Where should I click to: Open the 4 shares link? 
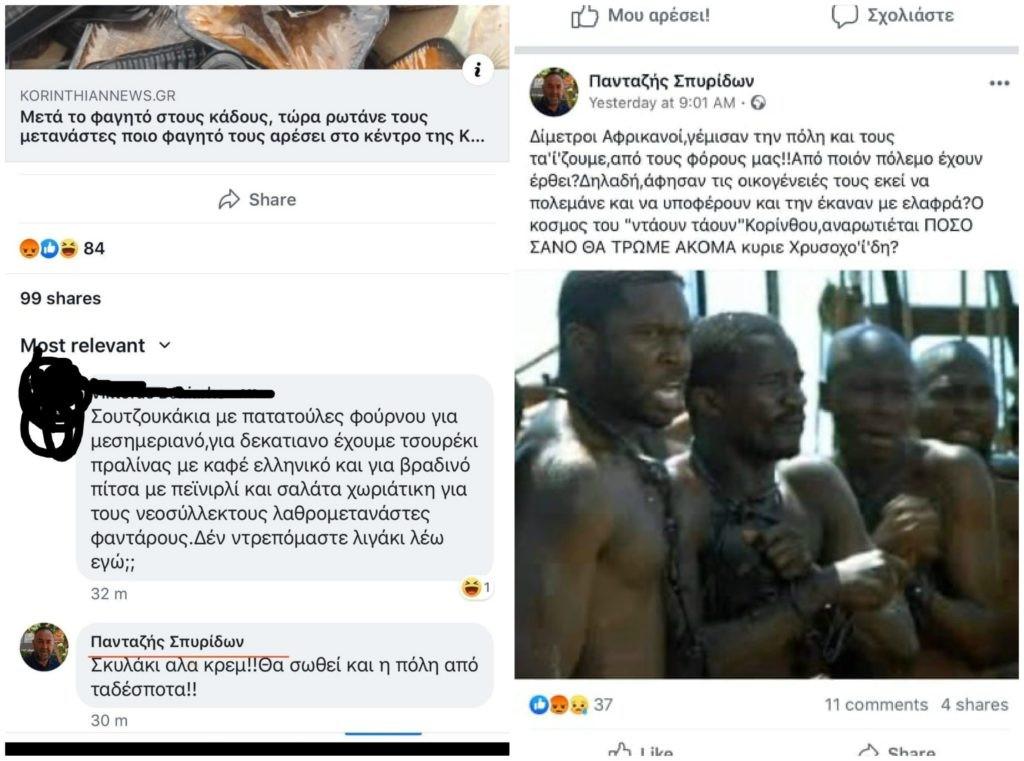tap(974, 705)
